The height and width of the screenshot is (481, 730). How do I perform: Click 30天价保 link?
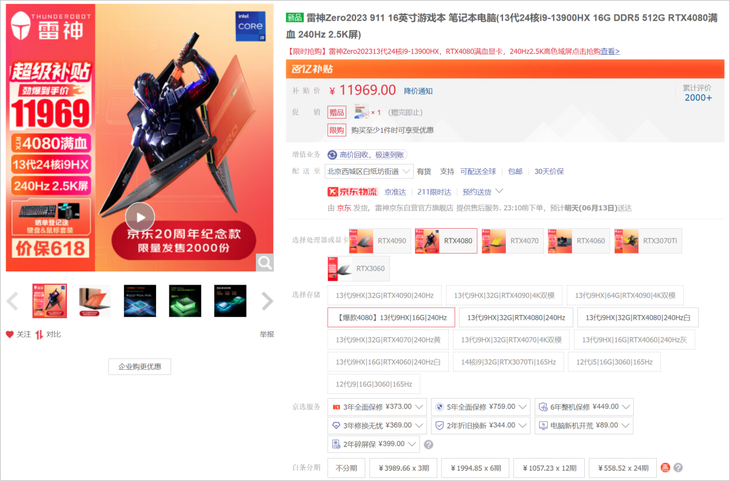pos(549,171)
